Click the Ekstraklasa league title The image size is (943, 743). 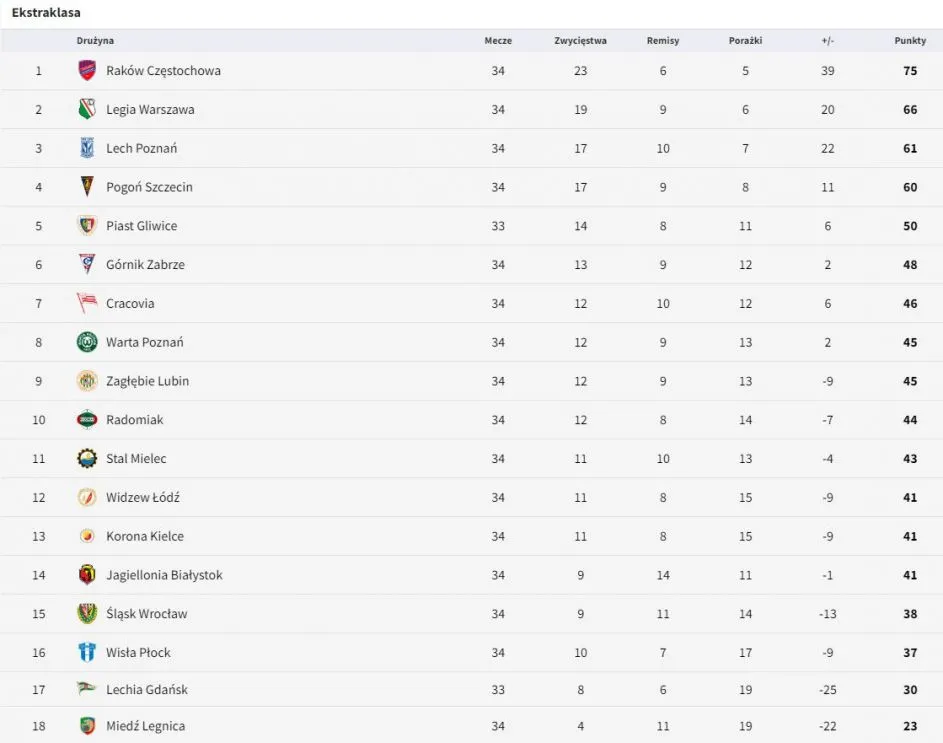[x=46, y=13]
